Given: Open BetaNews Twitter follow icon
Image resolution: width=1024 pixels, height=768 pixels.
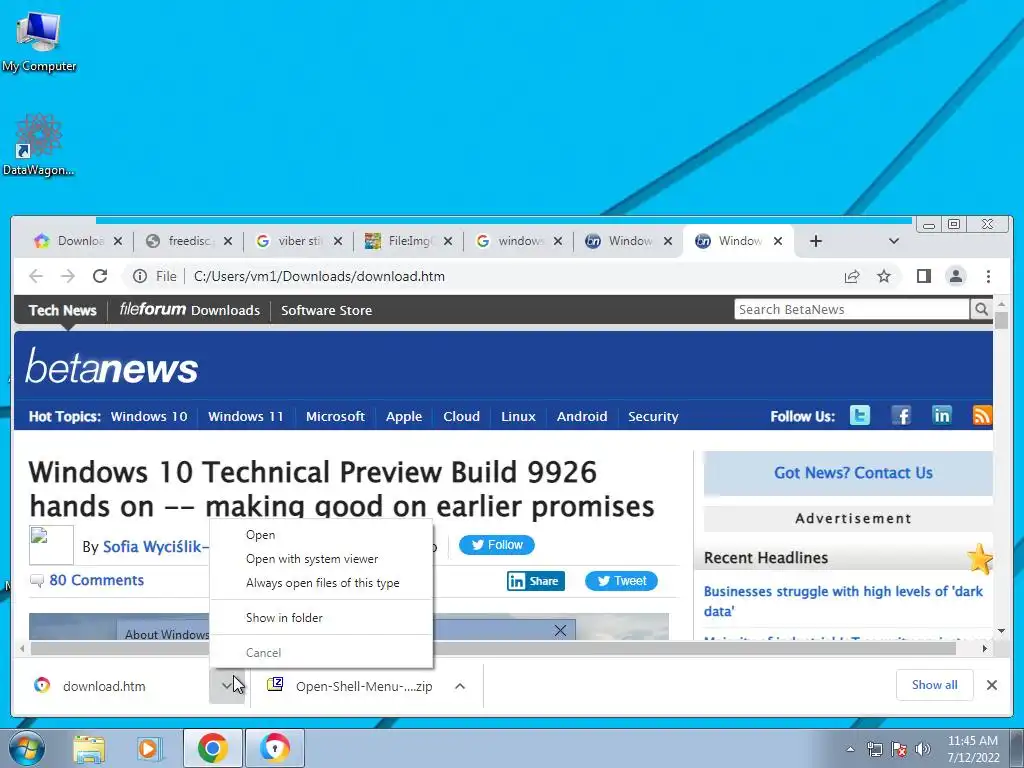Looking at the screenshot, I should click(860, 415).
